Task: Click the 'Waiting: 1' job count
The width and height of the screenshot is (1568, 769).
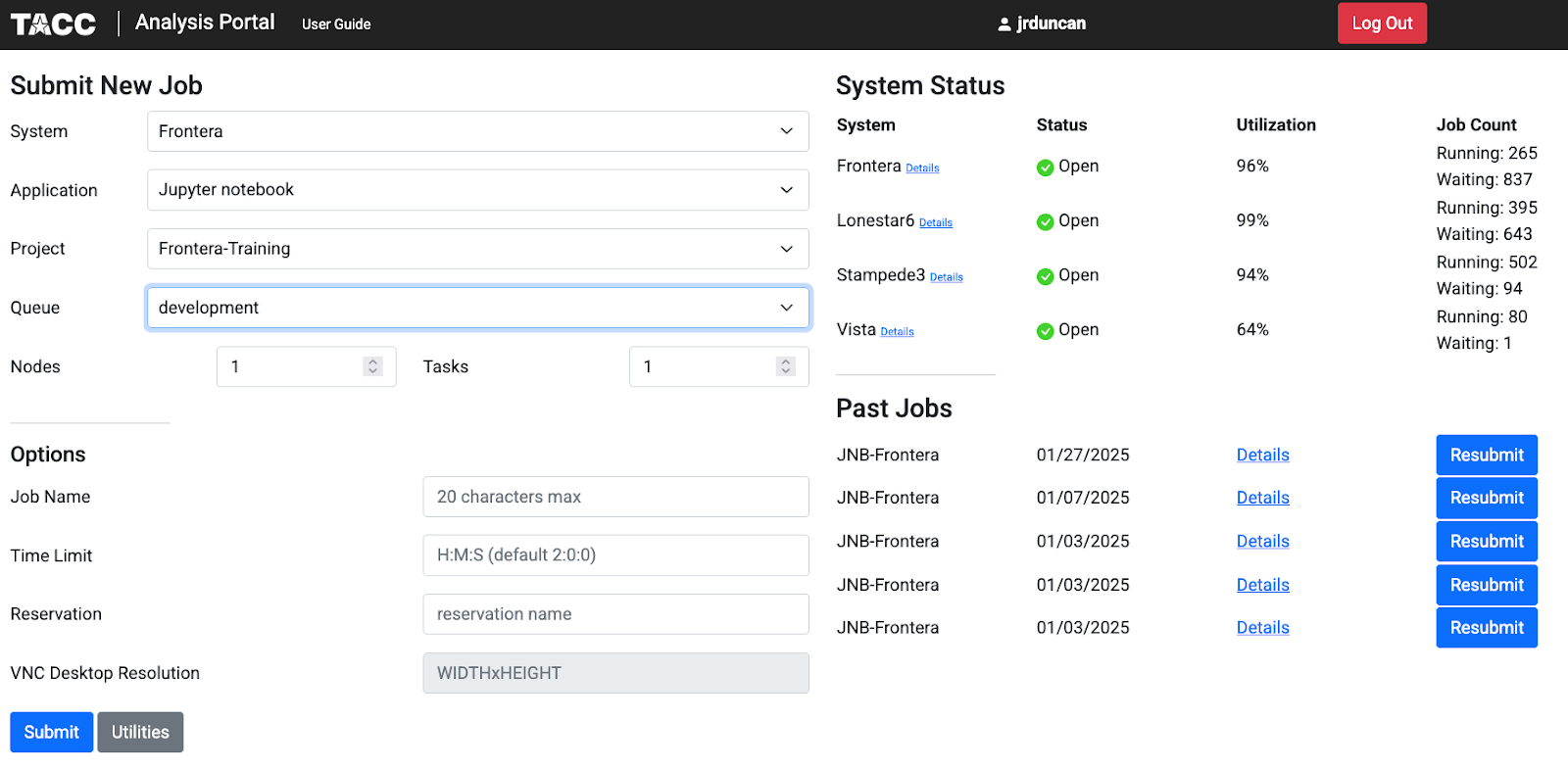Action: (1474, 344)
